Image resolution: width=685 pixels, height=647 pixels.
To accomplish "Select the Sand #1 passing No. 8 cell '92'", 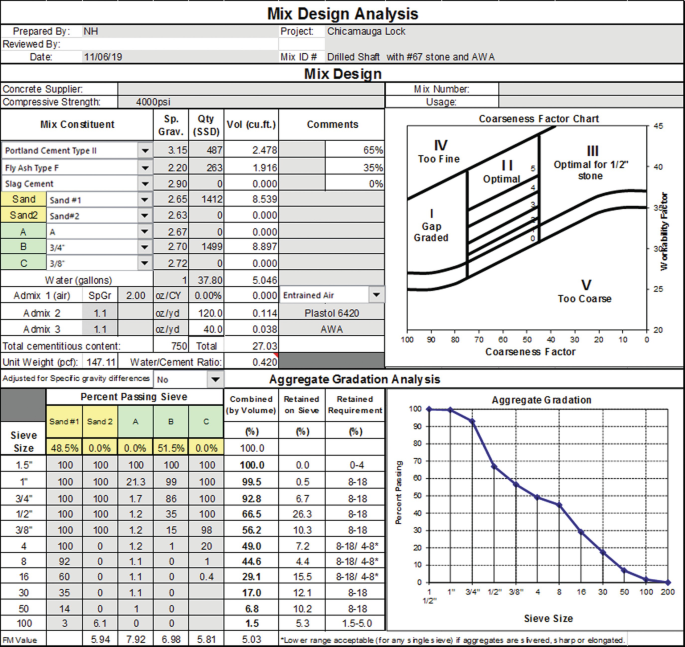I will [64, 561].
